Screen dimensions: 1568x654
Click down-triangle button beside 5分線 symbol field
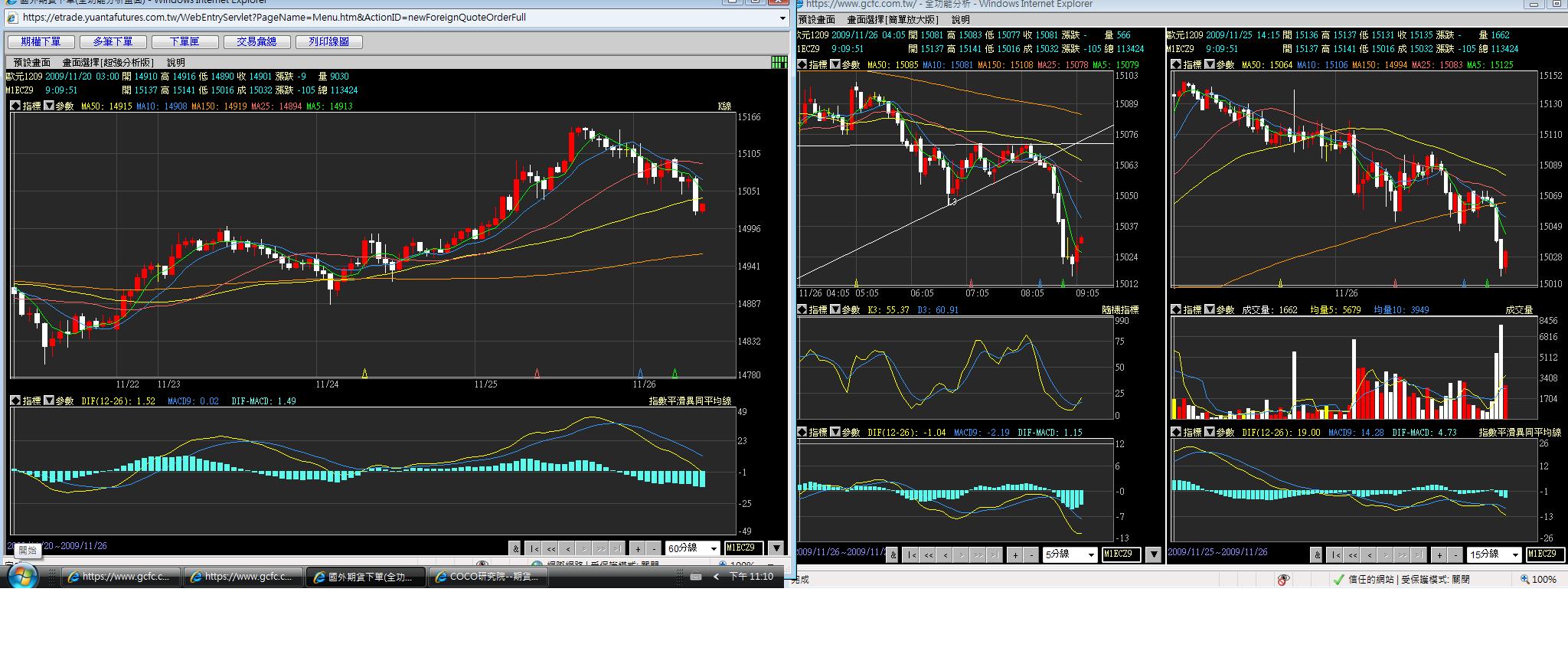pyautogui.click(x=1154, y=554)
